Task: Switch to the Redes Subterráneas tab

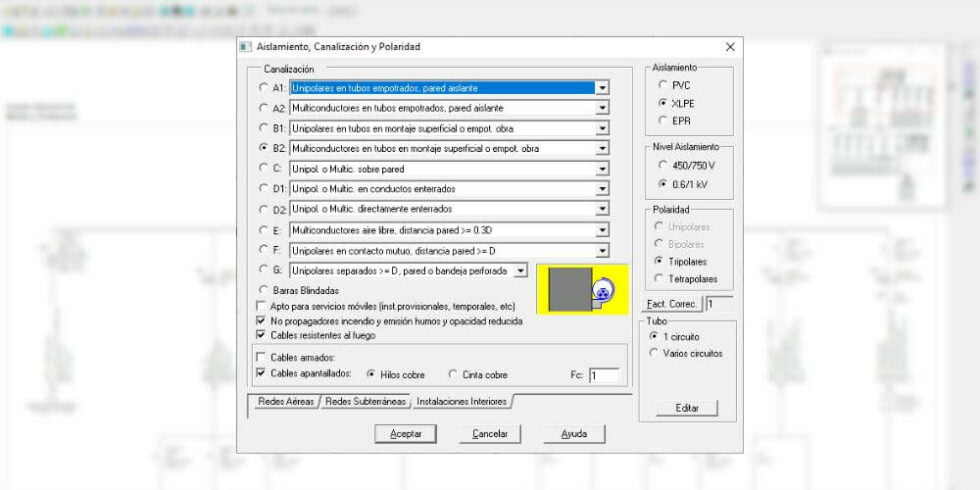Action: click(365, 402)
